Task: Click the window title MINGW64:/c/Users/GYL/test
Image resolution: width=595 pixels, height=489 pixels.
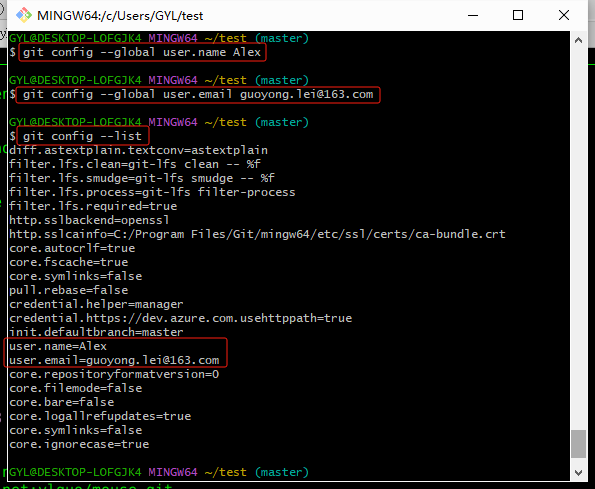Action: point(120,16)
